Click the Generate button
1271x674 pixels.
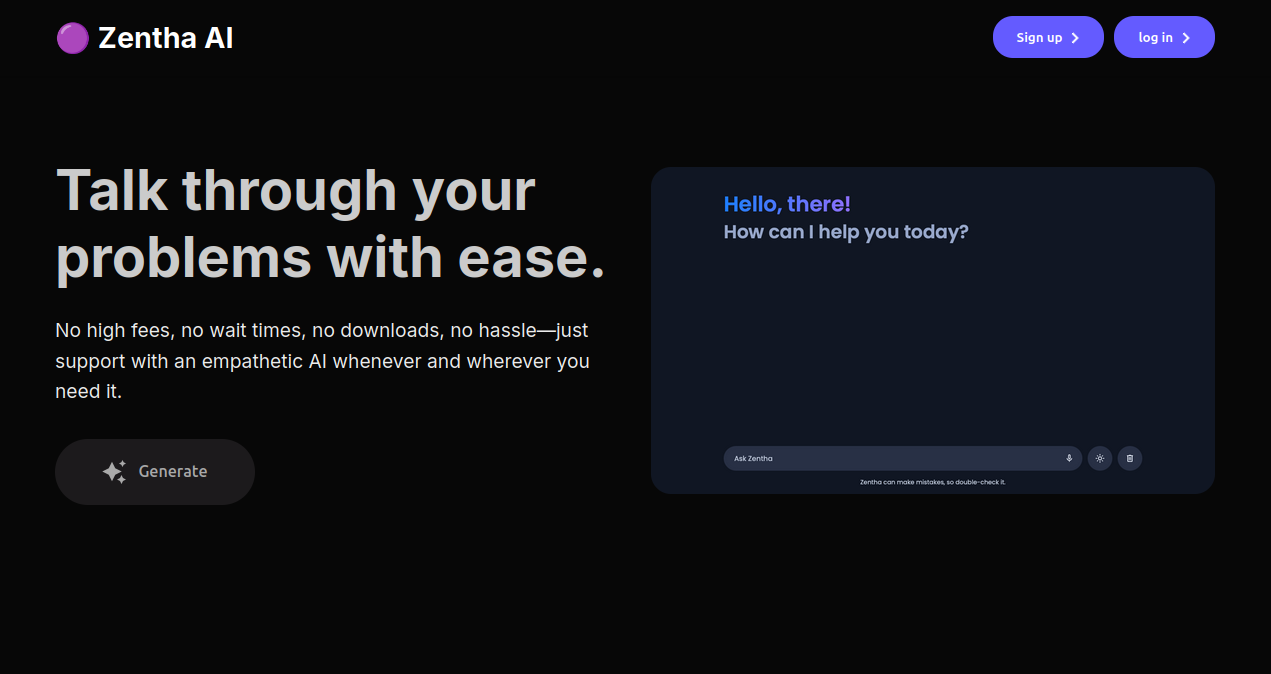[155, 472]
